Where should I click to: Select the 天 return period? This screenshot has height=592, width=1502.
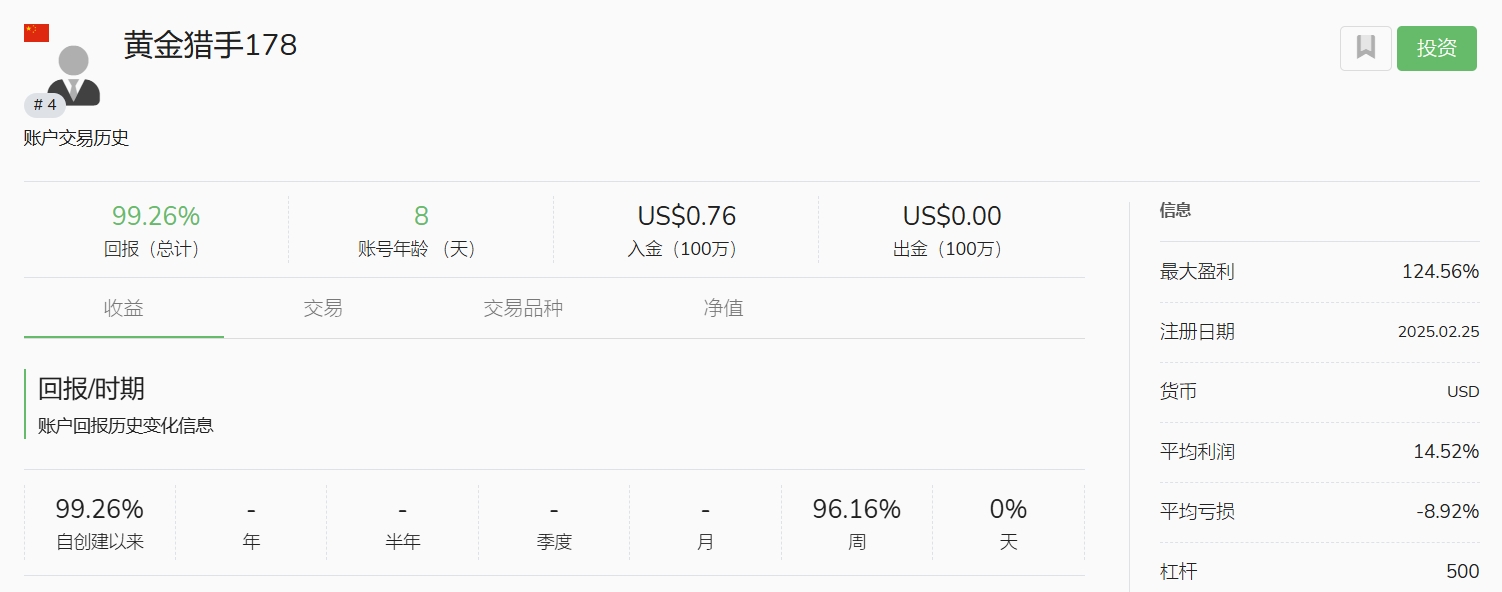coord(1008,524)
